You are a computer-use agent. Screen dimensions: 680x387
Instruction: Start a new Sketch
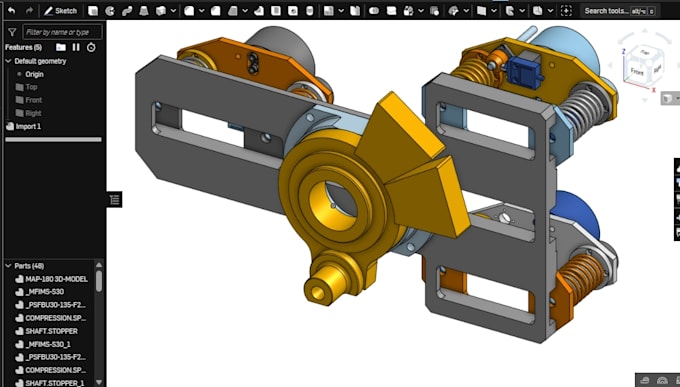61,11
